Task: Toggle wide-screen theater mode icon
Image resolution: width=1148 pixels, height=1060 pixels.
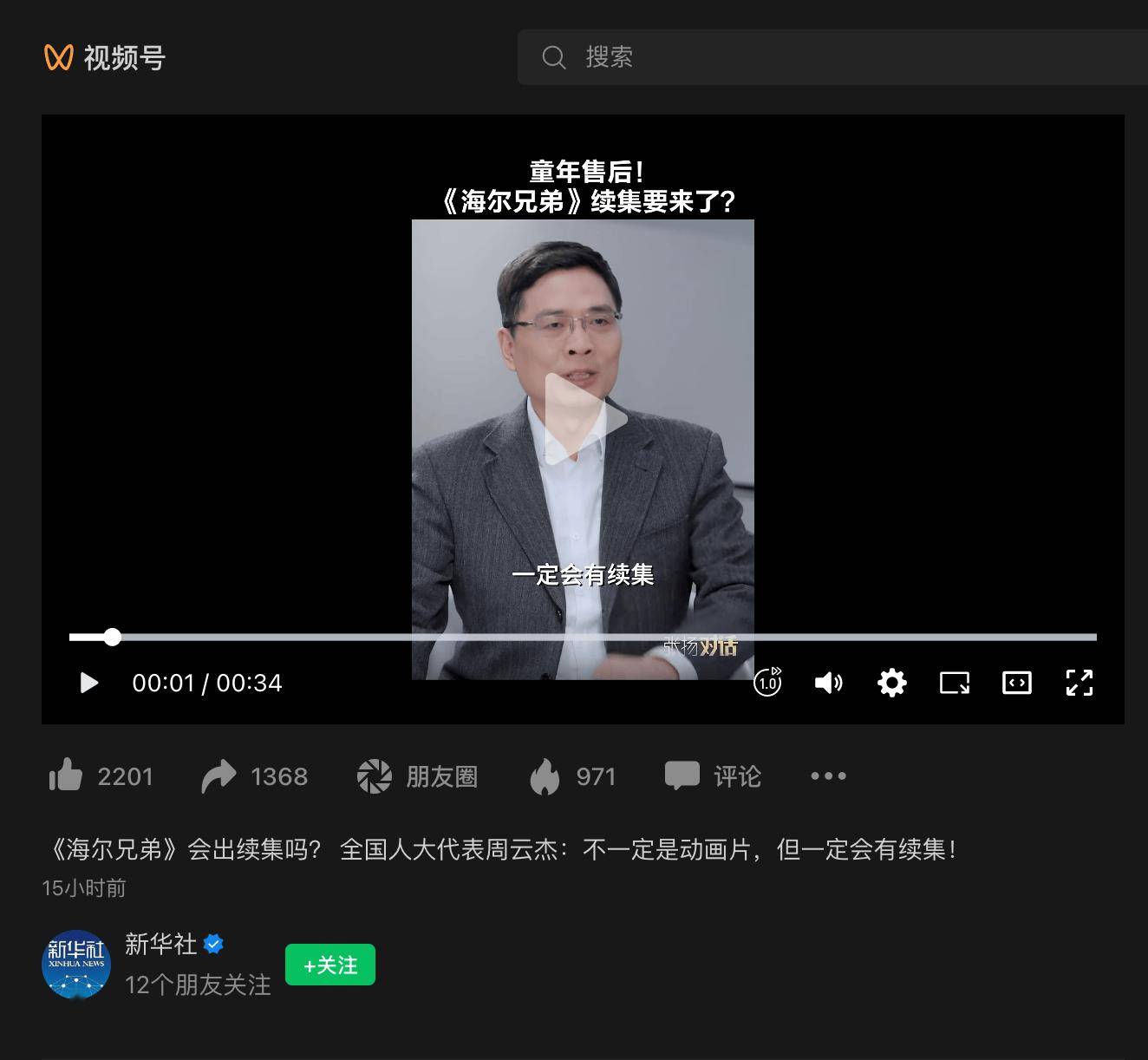Action: 1016,683
